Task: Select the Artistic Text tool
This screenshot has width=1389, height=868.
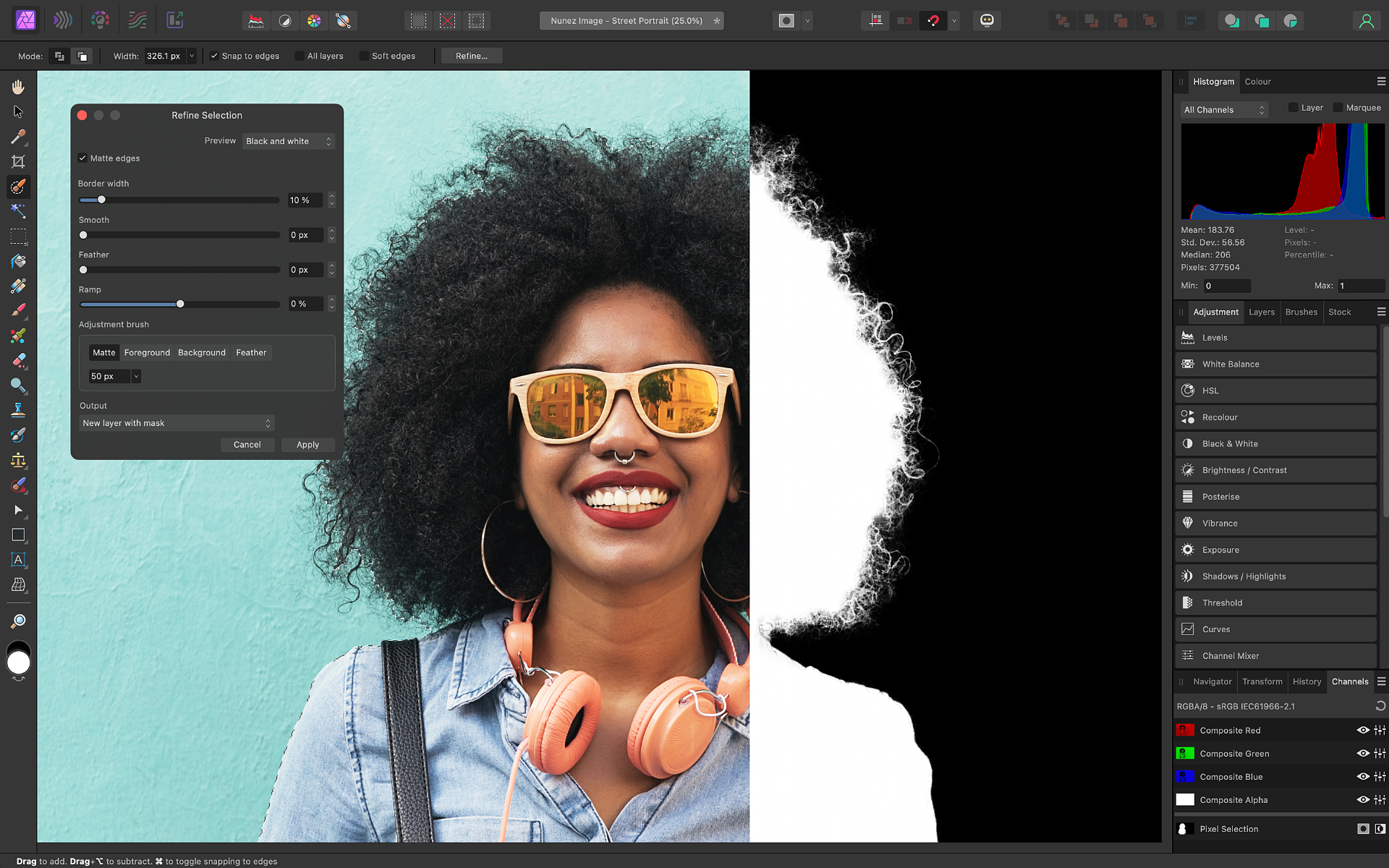Action: pos(18,559)
